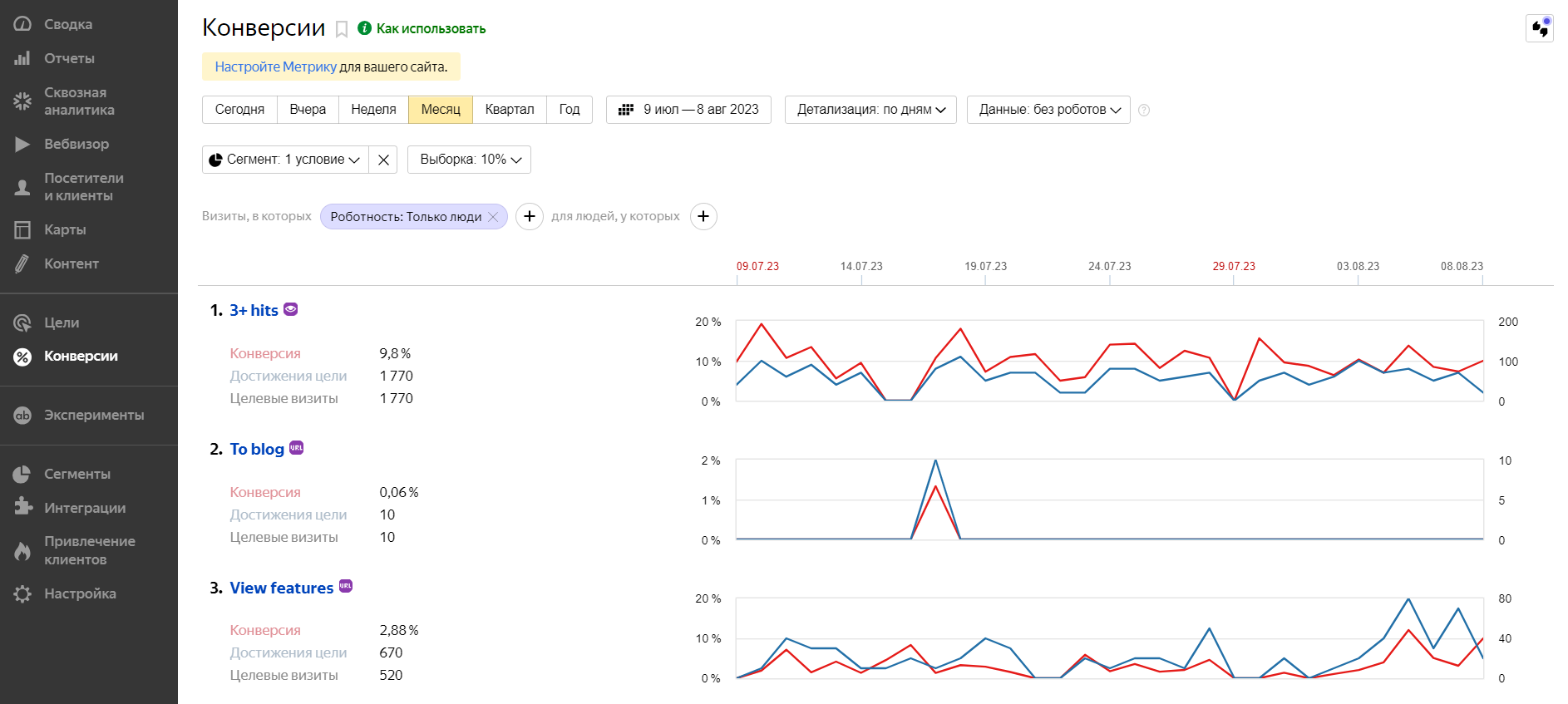Viewport: 1568px width, 704px height.
Task: Click the 670 goal completions value
Action: (391, 652)
